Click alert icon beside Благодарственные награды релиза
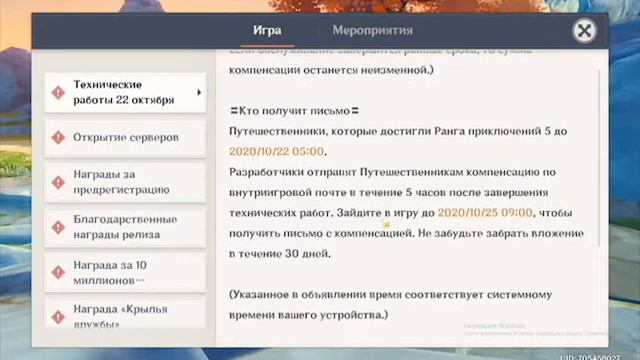 coord(58,227)
